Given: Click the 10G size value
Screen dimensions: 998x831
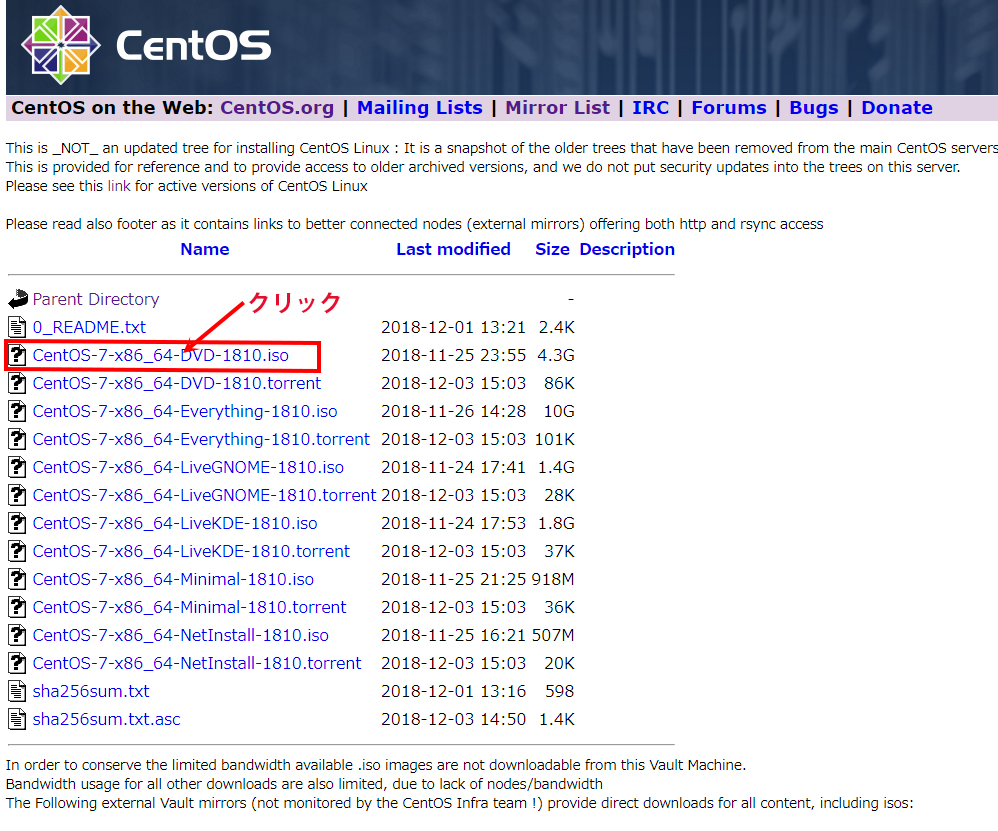Looking at the screenshot, I should [x=559, y=411].
